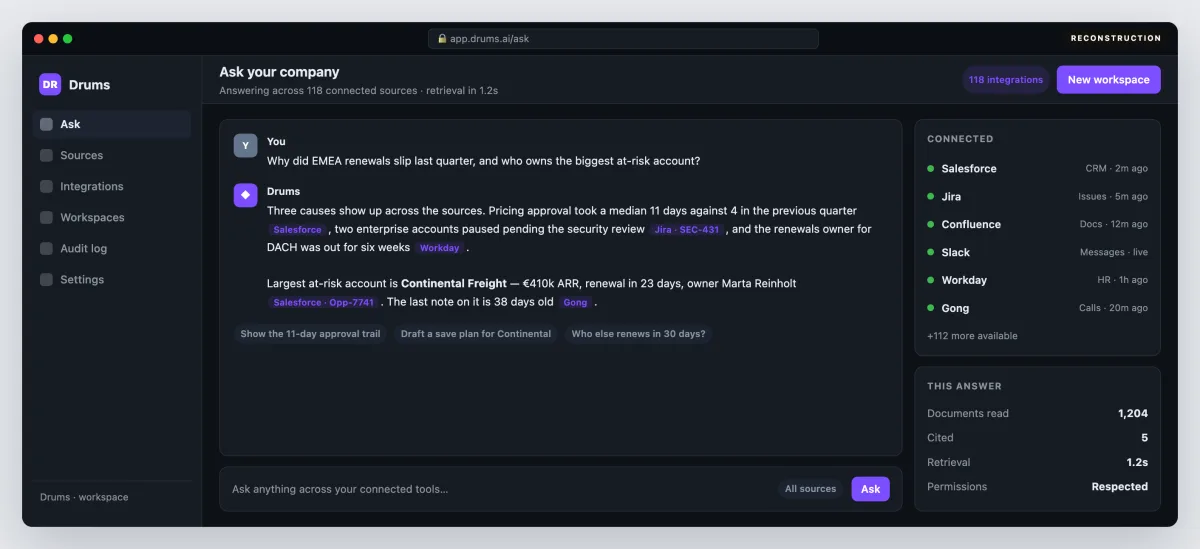This screenshot has height=549, width=1200.
Task: Click the Y user avatar
Action: pyautogui.click(x=245, y=146)
